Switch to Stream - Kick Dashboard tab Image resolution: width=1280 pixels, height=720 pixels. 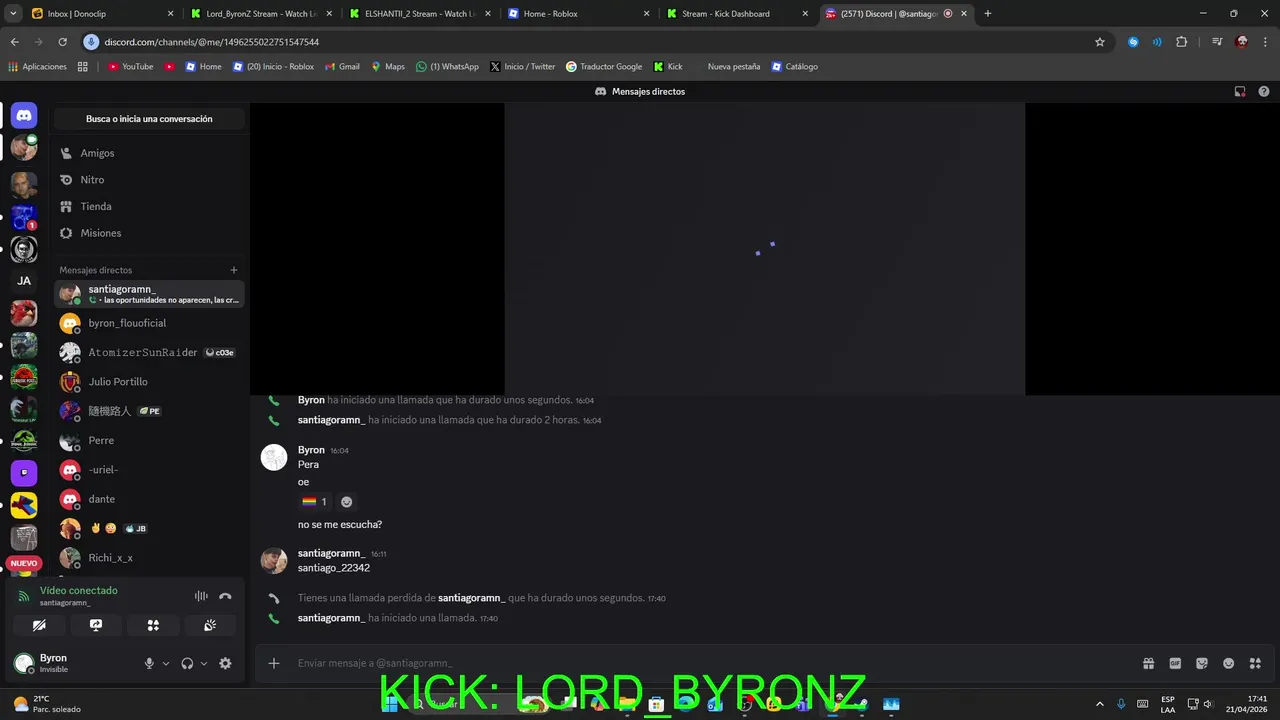click(737, 14)
